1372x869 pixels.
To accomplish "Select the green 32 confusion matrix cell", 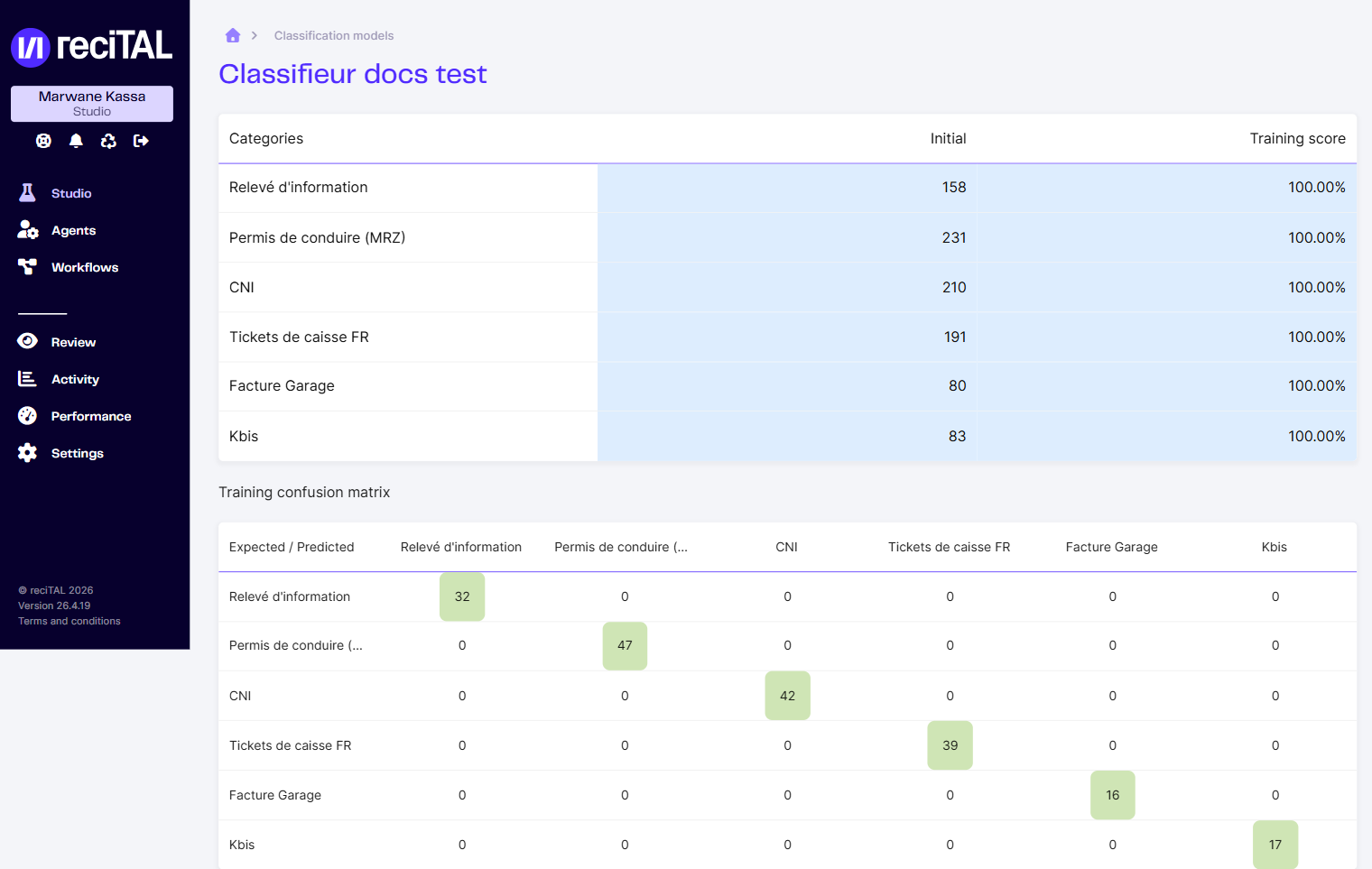I will coord(462,596).
